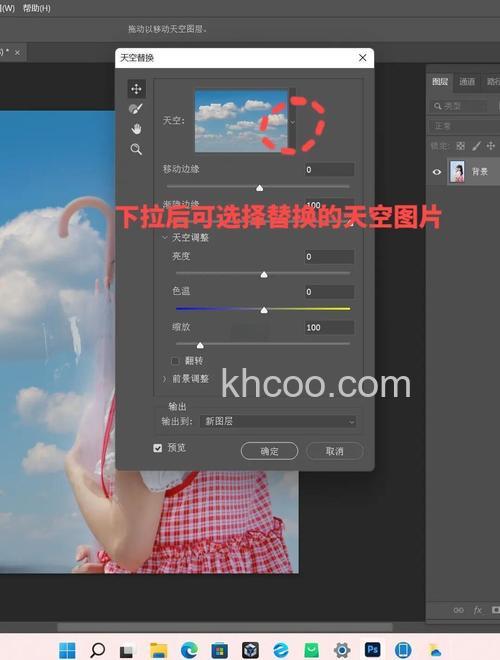The image size is (500, 660).
Task: Open 输出到 新图层 dropdown
Action: (x=278, y=421)
